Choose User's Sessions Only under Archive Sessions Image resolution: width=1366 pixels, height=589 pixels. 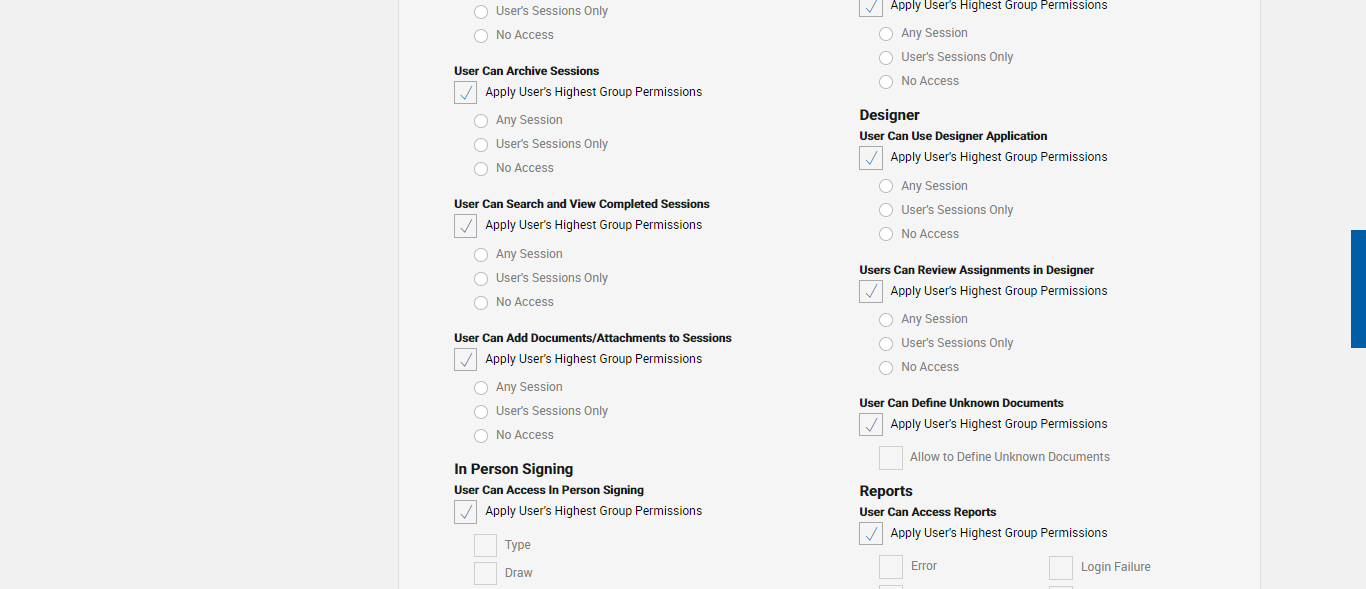(x=481, y=145)
